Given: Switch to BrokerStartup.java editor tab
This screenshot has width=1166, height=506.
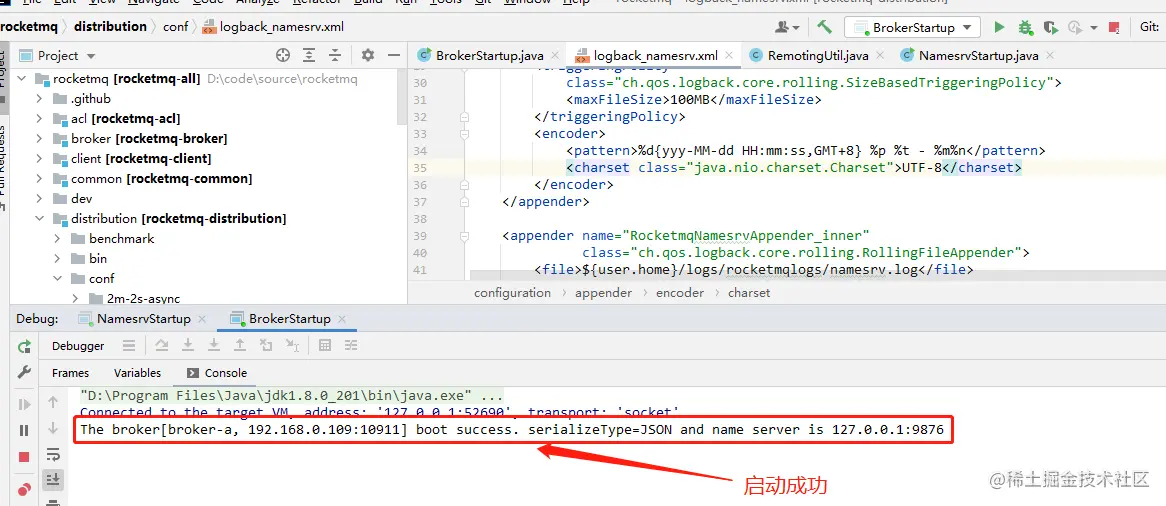Looking at the screenshot, I should [489, 55].
